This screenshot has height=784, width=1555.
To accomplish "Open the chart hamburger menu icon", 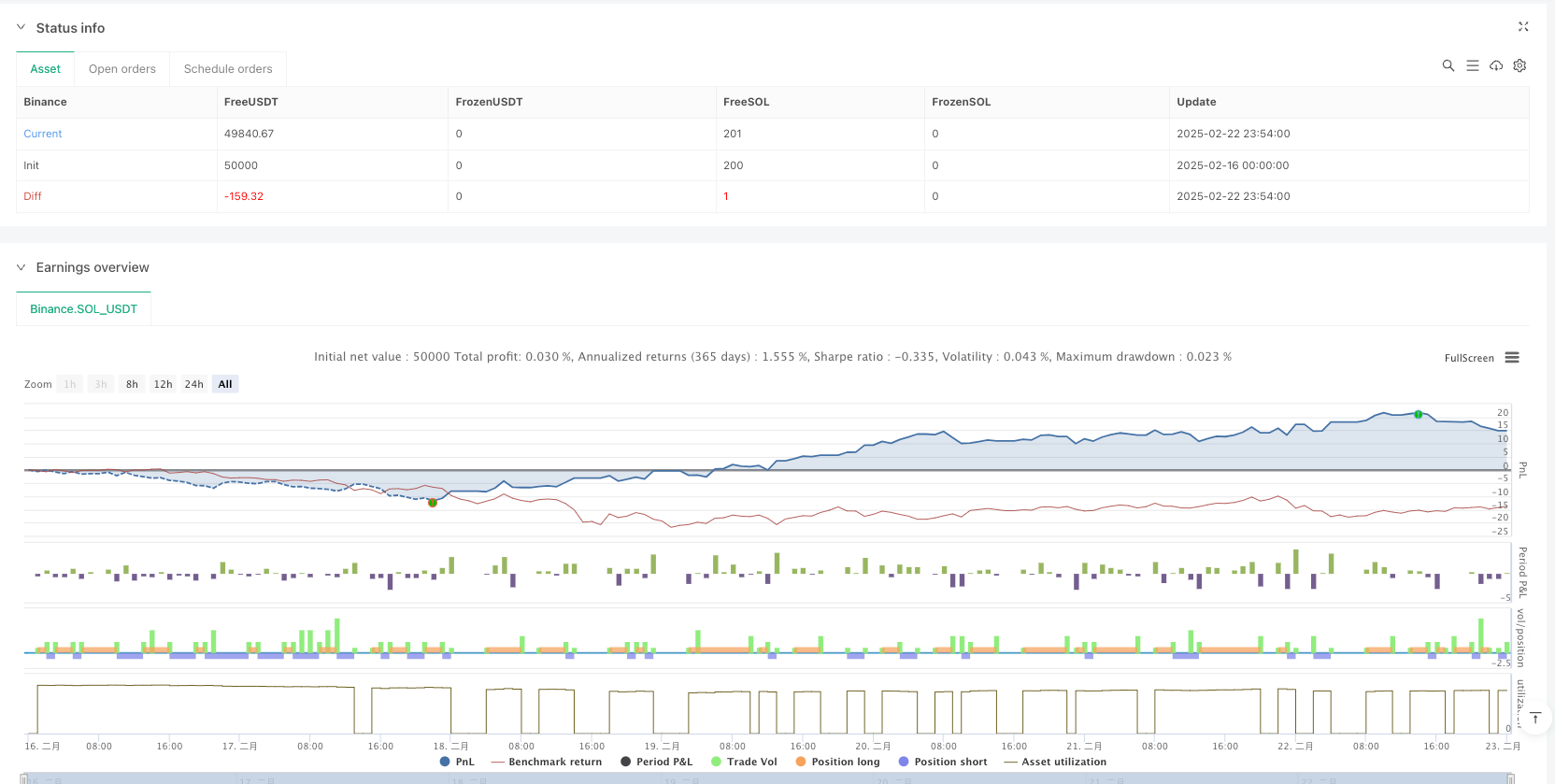I will click(1512, 358).
